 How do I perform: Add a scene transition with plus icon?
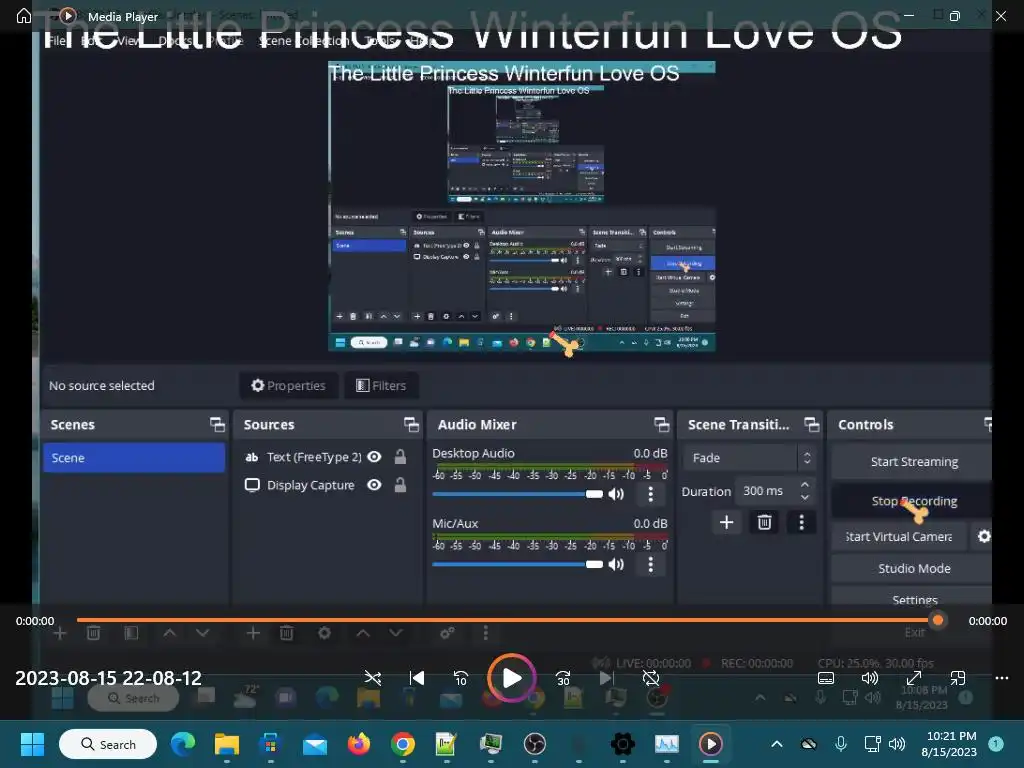pyautogui.click(x=726, y=522)
